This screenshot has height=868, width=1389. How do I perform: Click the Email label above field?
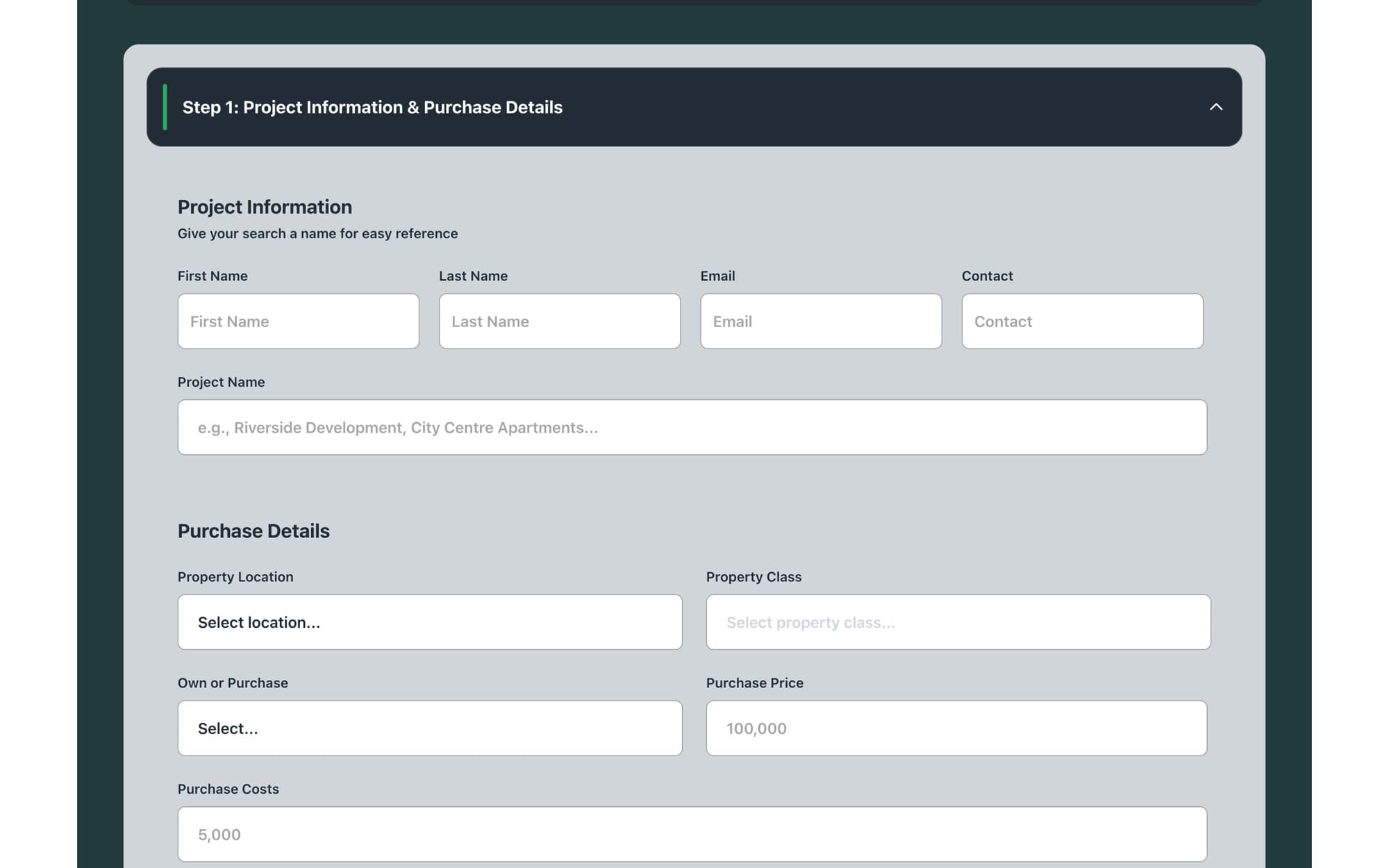717,276
